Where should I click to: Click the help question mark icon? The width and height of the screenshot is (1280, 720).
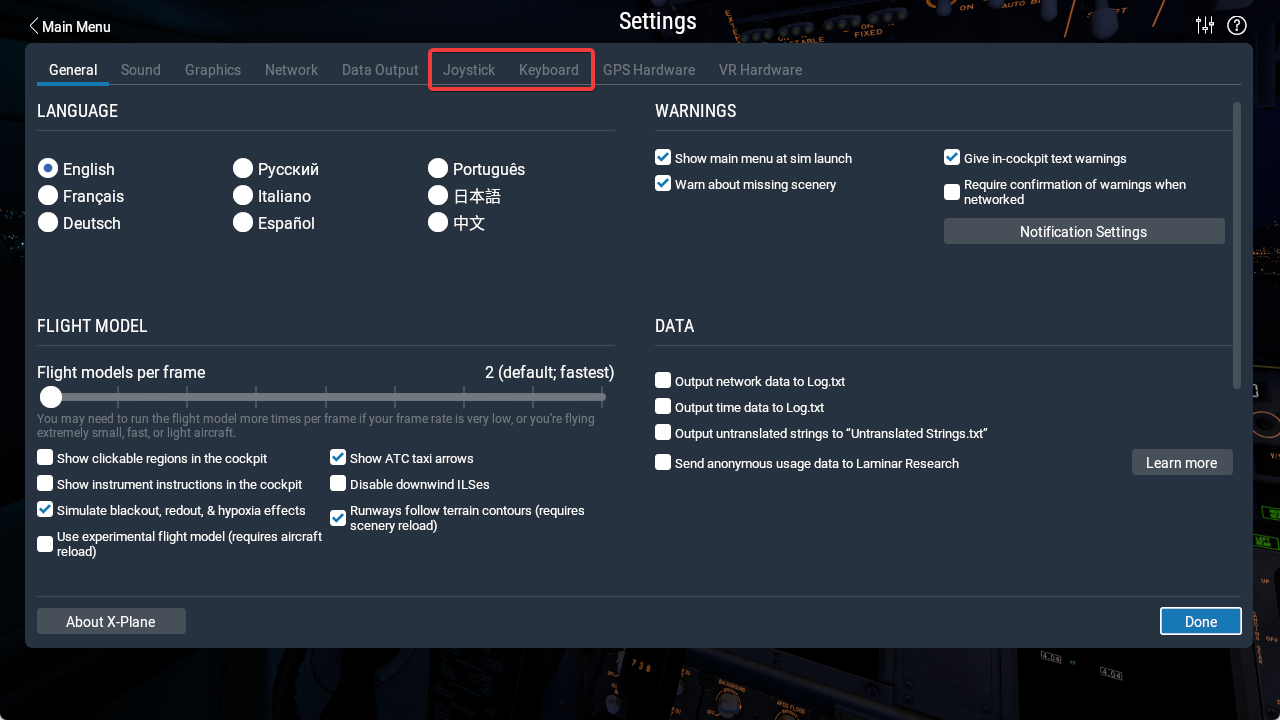[x=1236, y=25]
